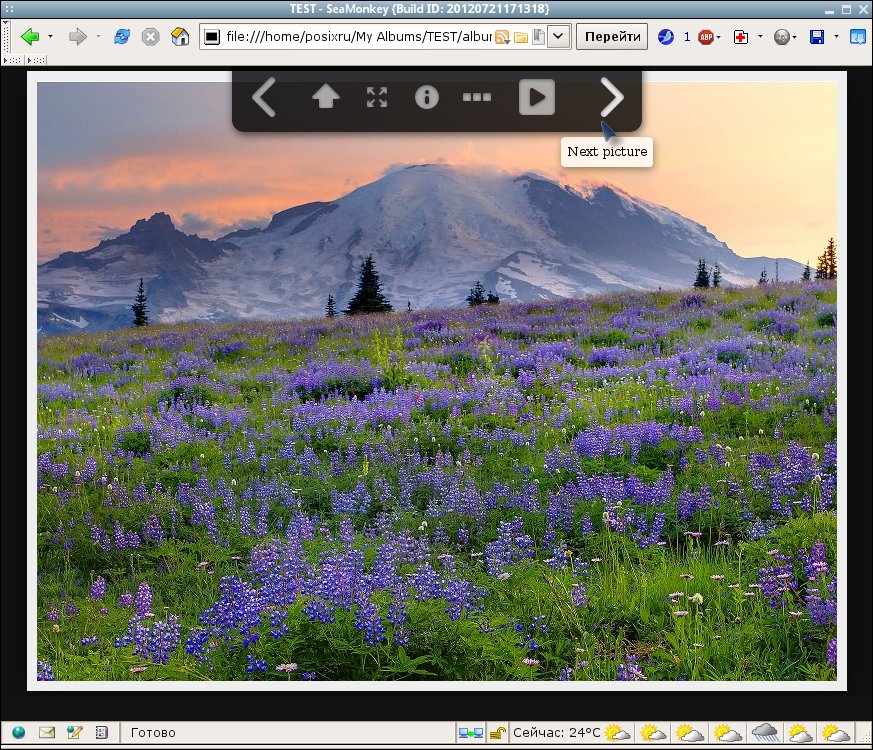The image size is (873, 750).
Task: Expand the address bar history dropdown
Action: click(x=558, y=37)
